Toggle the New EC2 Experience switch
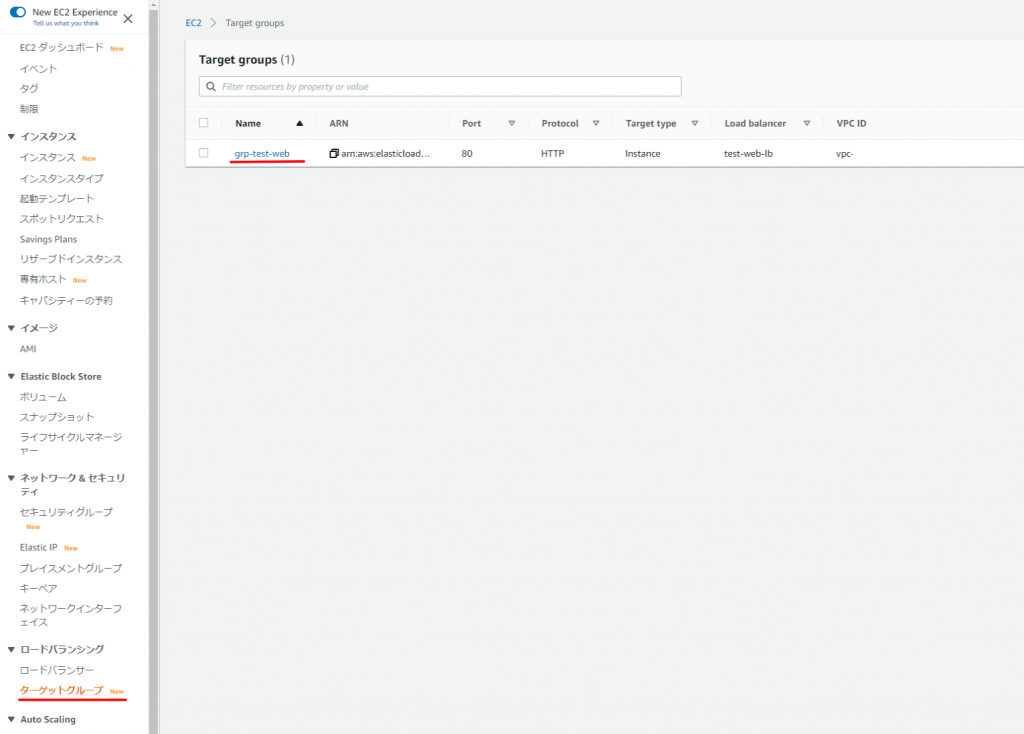The height and width of the screenshot is (734, 1024). pos(18,12)
